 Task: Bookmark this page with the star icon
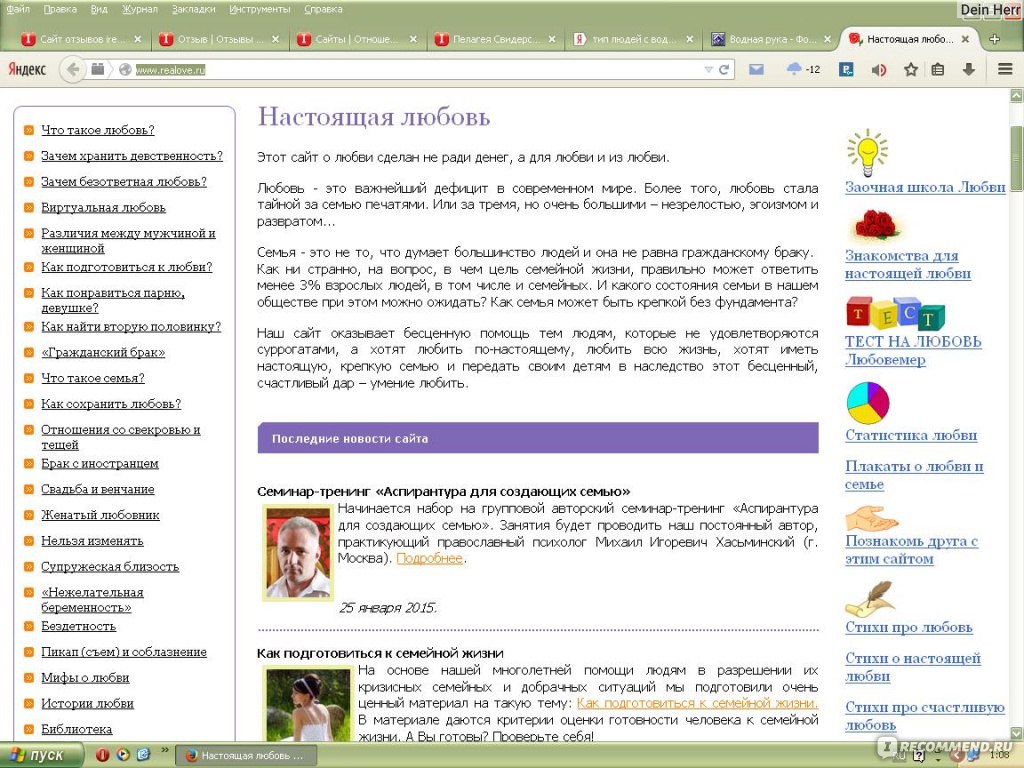(x=911, y=70)
